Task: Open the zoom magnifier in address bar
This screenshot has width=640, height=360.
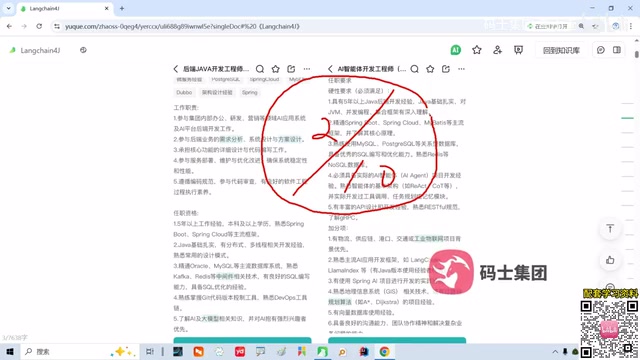Action: (581, 26)
